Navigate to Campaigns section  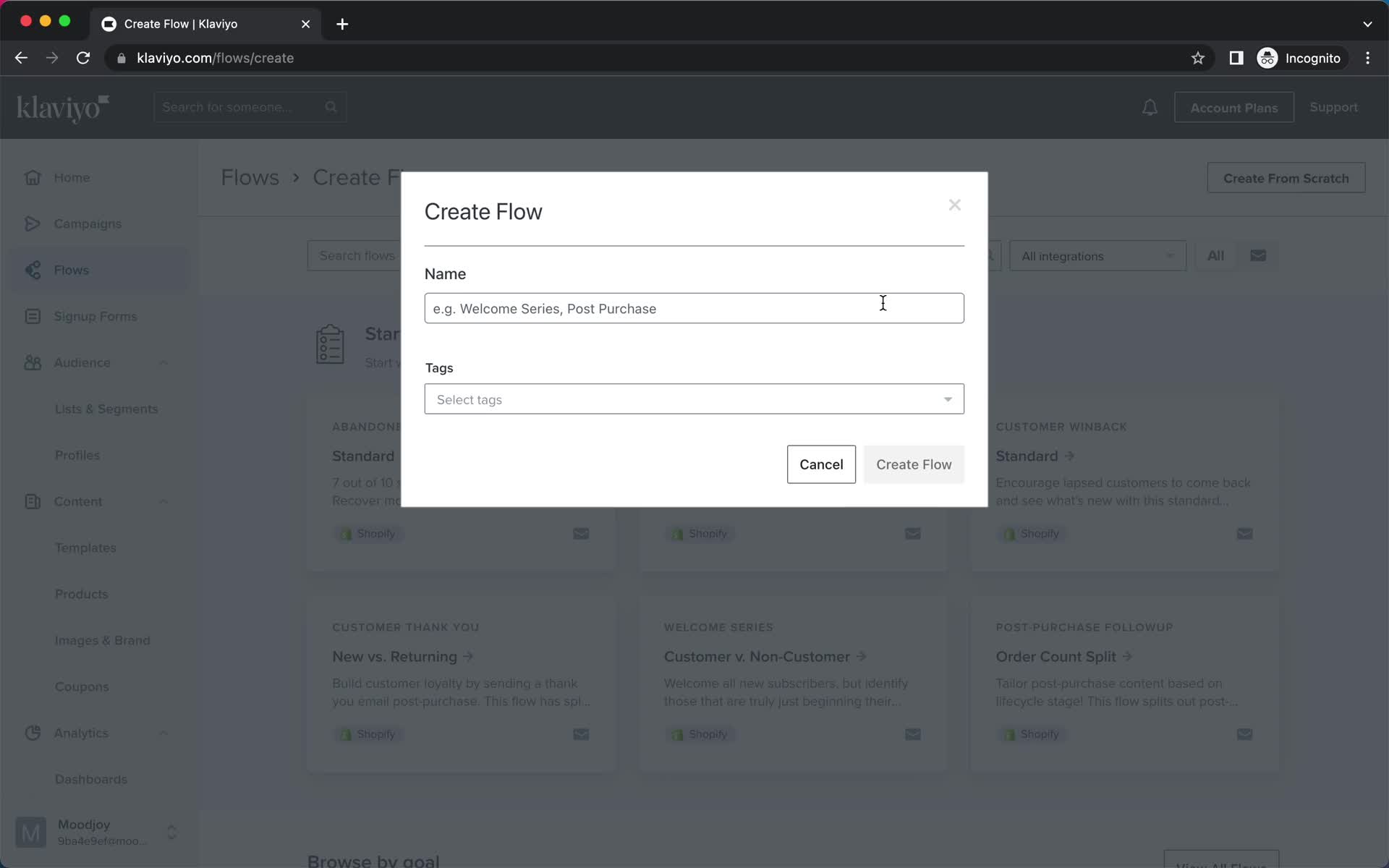tap(87, 223)
